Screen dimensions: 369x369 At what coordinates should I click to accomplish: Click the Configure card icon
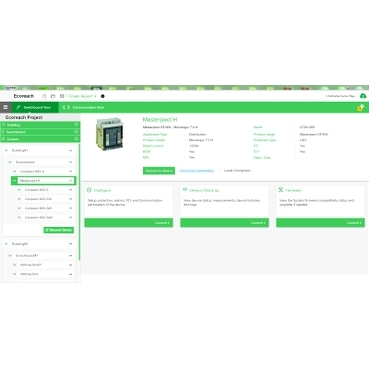point(89,190)
